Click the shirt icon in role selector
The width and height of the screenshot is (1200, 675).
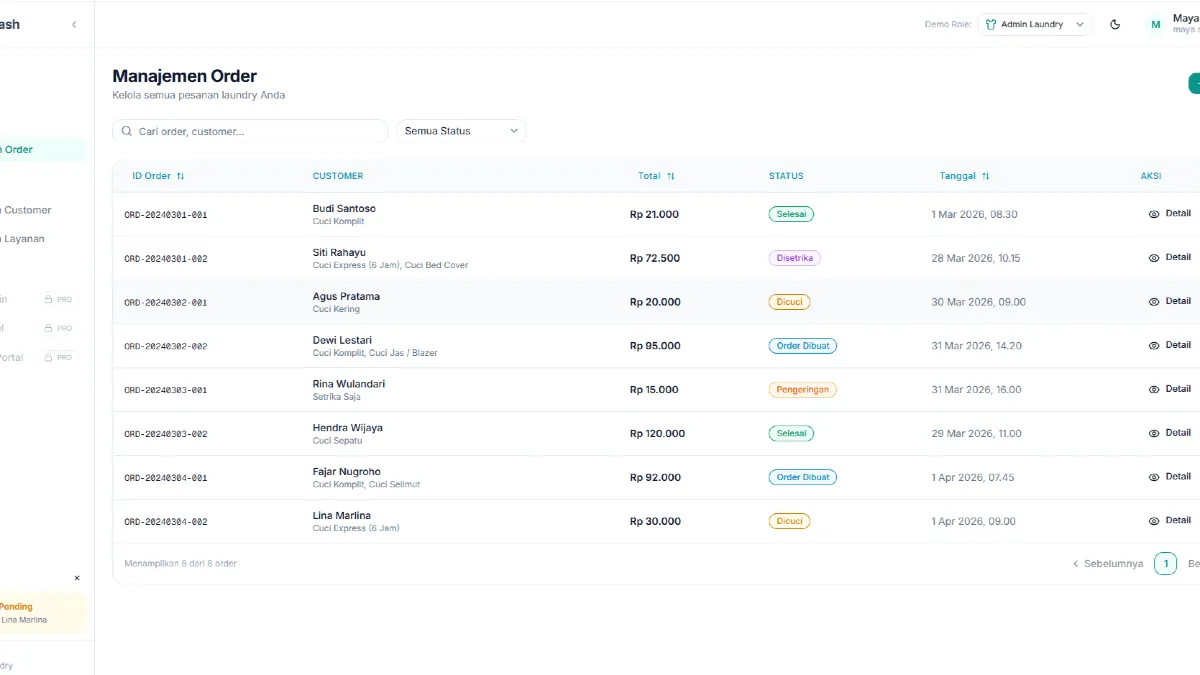pyautogui.click(x=991, y=25)
